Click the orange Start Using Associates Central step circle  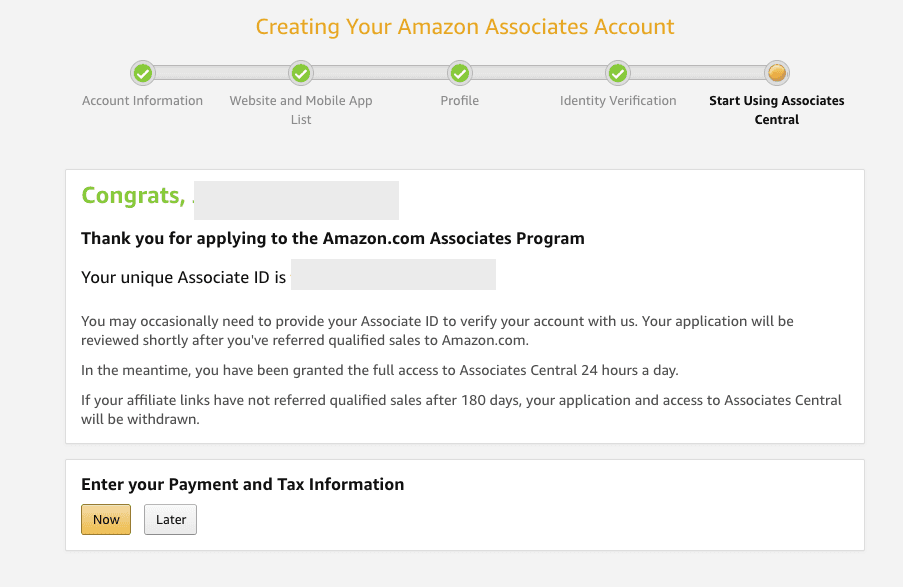777,73
